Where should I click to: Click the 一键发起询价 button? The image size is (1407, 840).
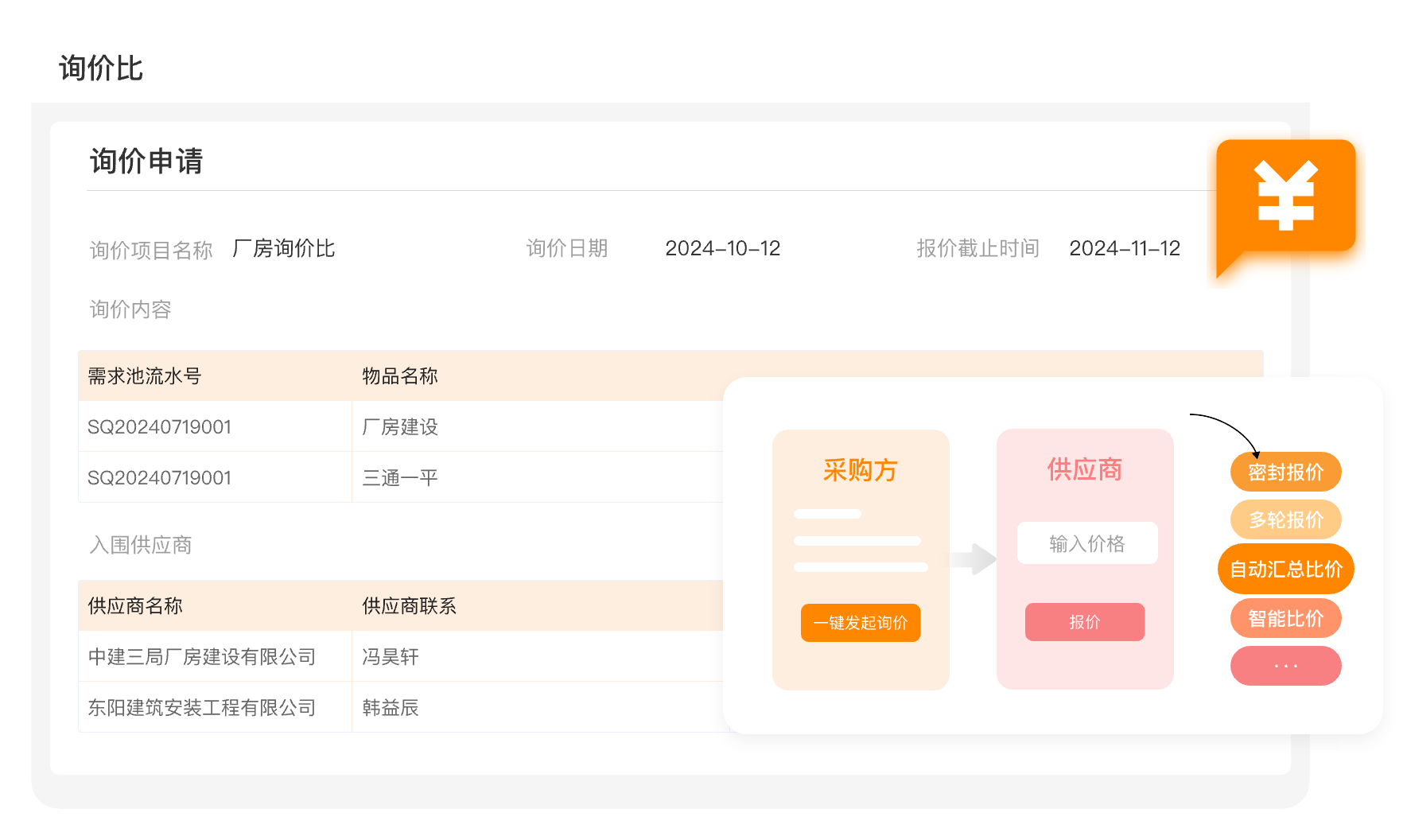(860, 623)
